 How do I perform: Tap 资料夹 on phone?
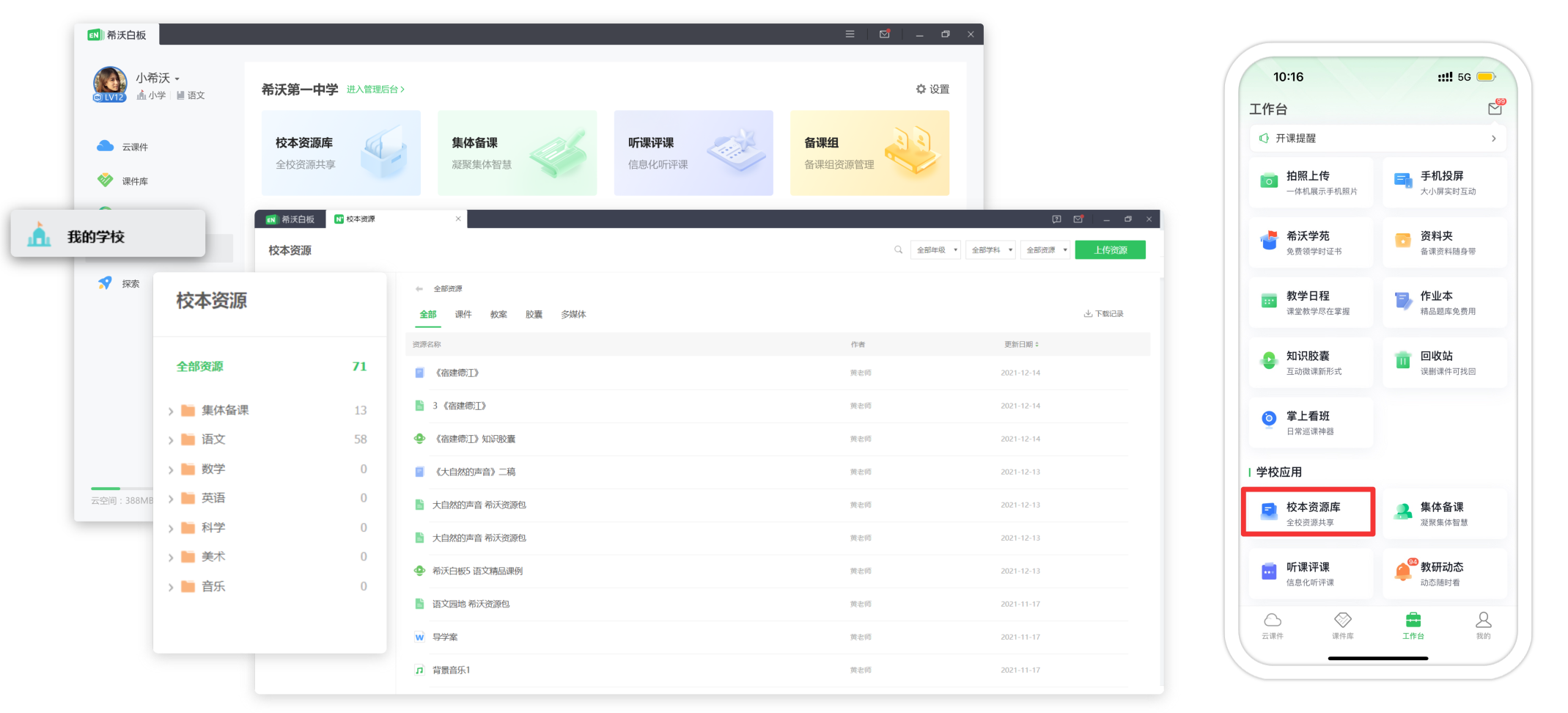(x=1445, y=242)
